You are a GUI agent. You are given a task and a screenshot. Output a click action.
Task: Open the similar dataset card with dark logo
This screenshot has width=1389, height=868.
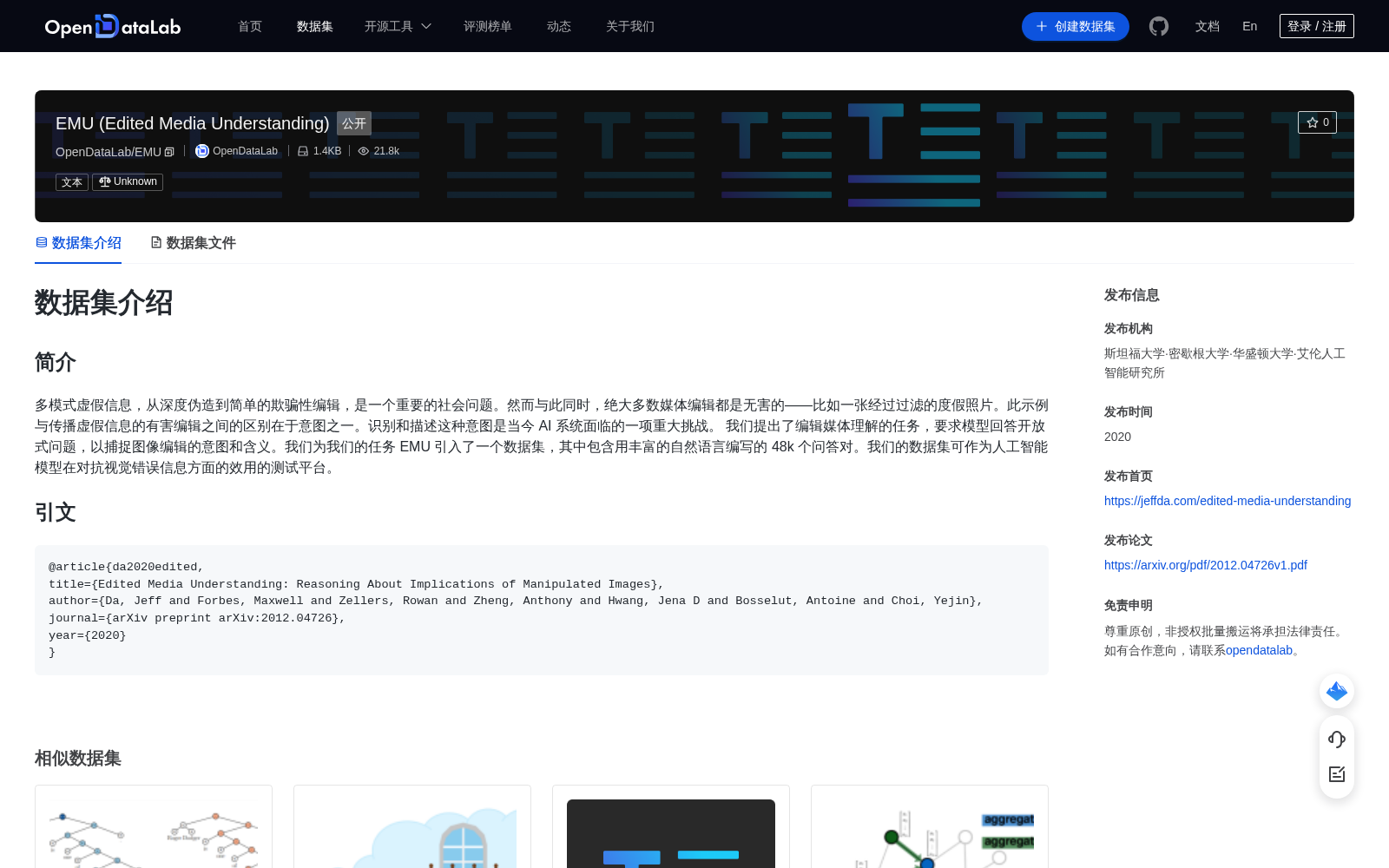pos(671,826)
